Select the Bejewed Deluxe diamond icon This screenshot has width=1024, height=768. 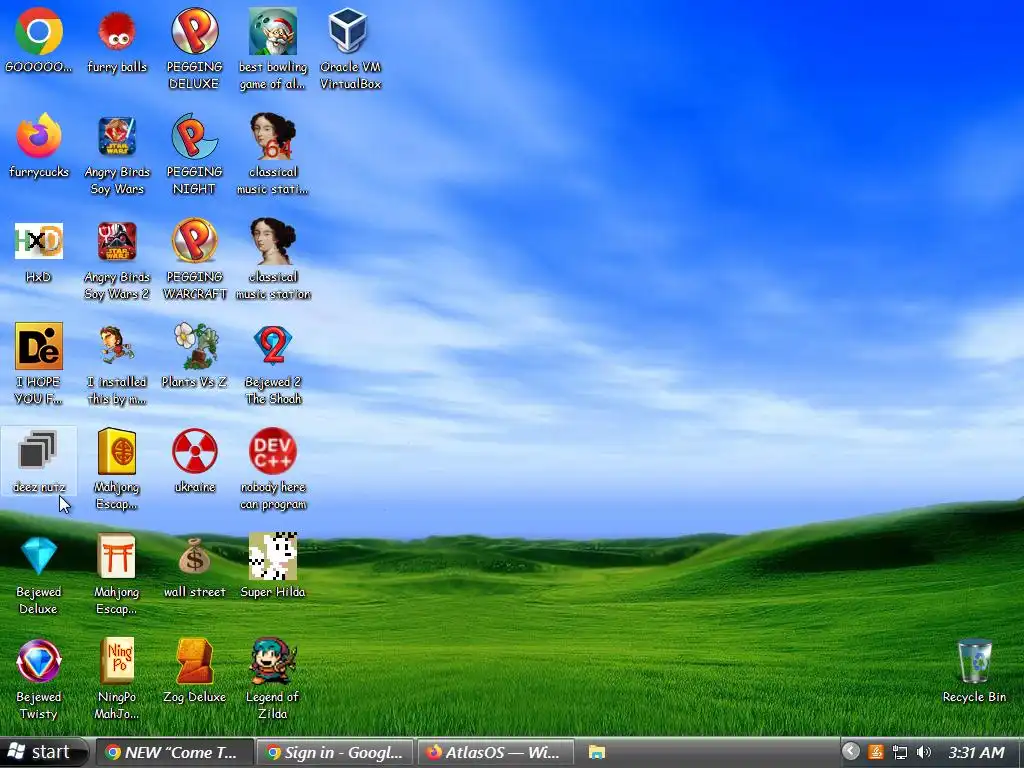pyautogui.click(x=39, y=556)
